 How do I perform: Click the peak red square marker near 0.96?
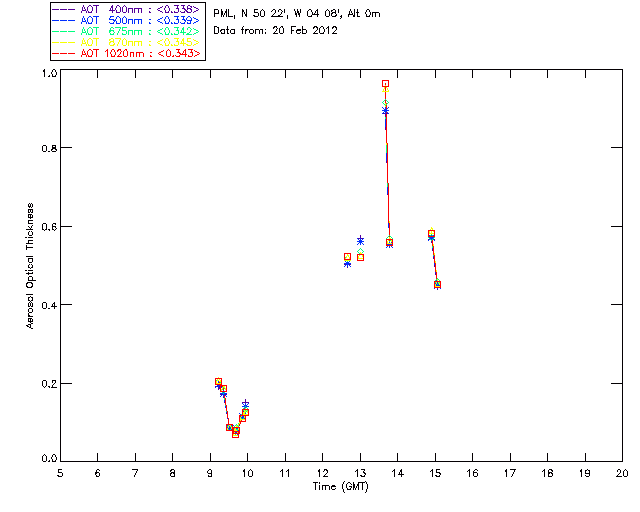385,84
